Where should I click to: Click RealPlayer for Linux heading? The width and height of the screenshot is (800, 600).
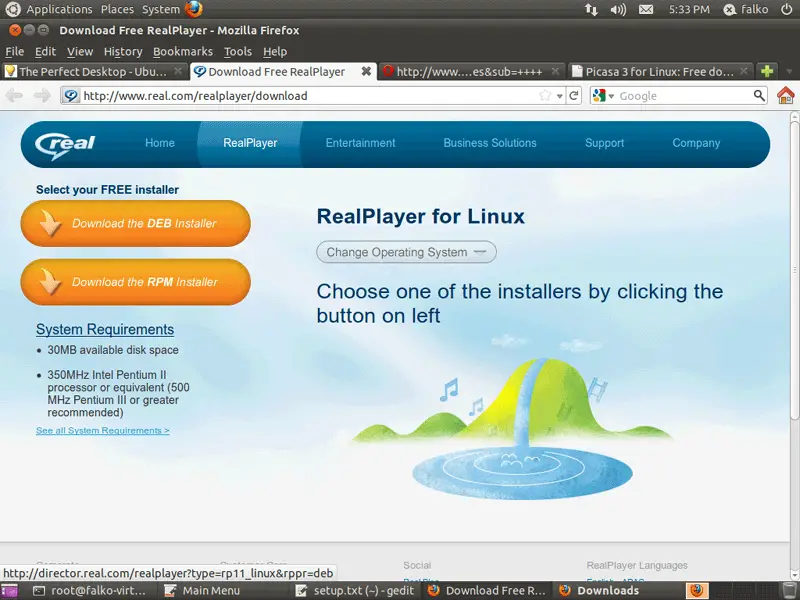pos(420,216)
